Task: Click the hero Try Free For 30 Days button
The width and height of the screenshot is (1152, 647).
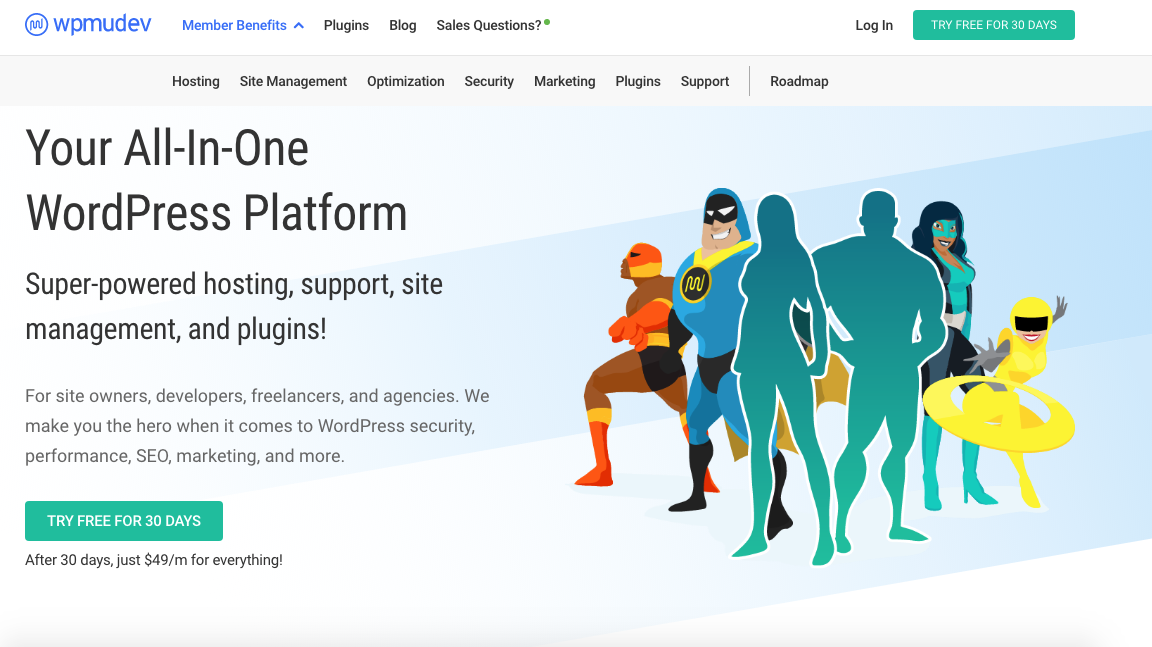Action: click(124, 521)
